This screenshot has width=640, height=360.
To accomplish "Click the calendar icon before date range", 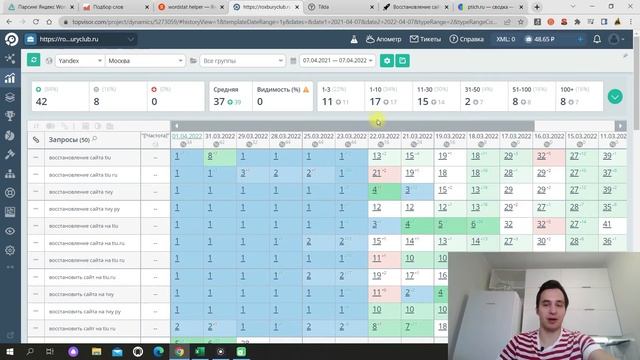I will pos(293,61).
